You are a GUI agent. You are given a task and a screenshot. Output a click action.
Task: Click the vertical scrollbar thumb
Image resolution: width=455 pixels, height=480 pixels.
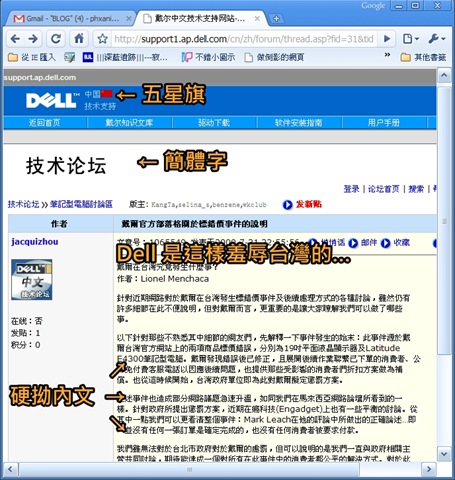444,221
